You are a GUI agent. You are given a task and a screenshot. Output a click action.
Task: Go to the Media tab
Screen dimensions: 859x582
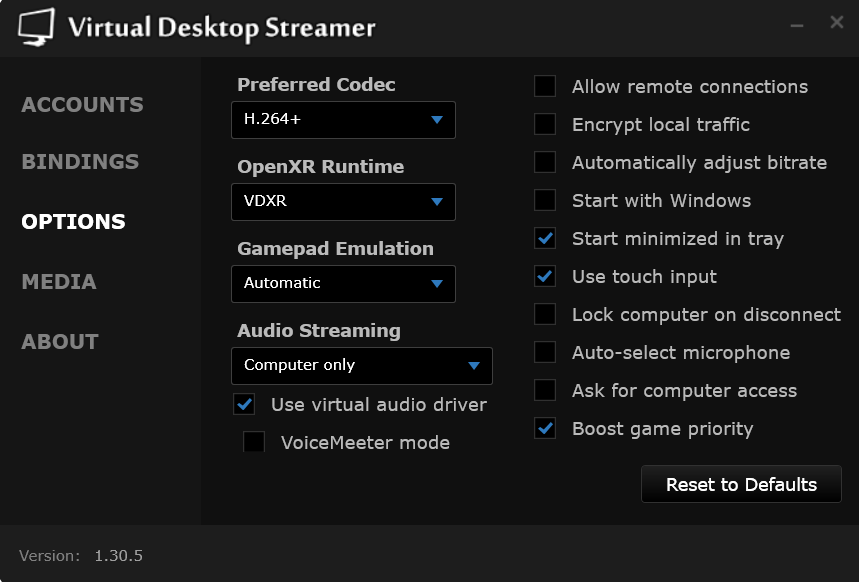tap(59, 282)
